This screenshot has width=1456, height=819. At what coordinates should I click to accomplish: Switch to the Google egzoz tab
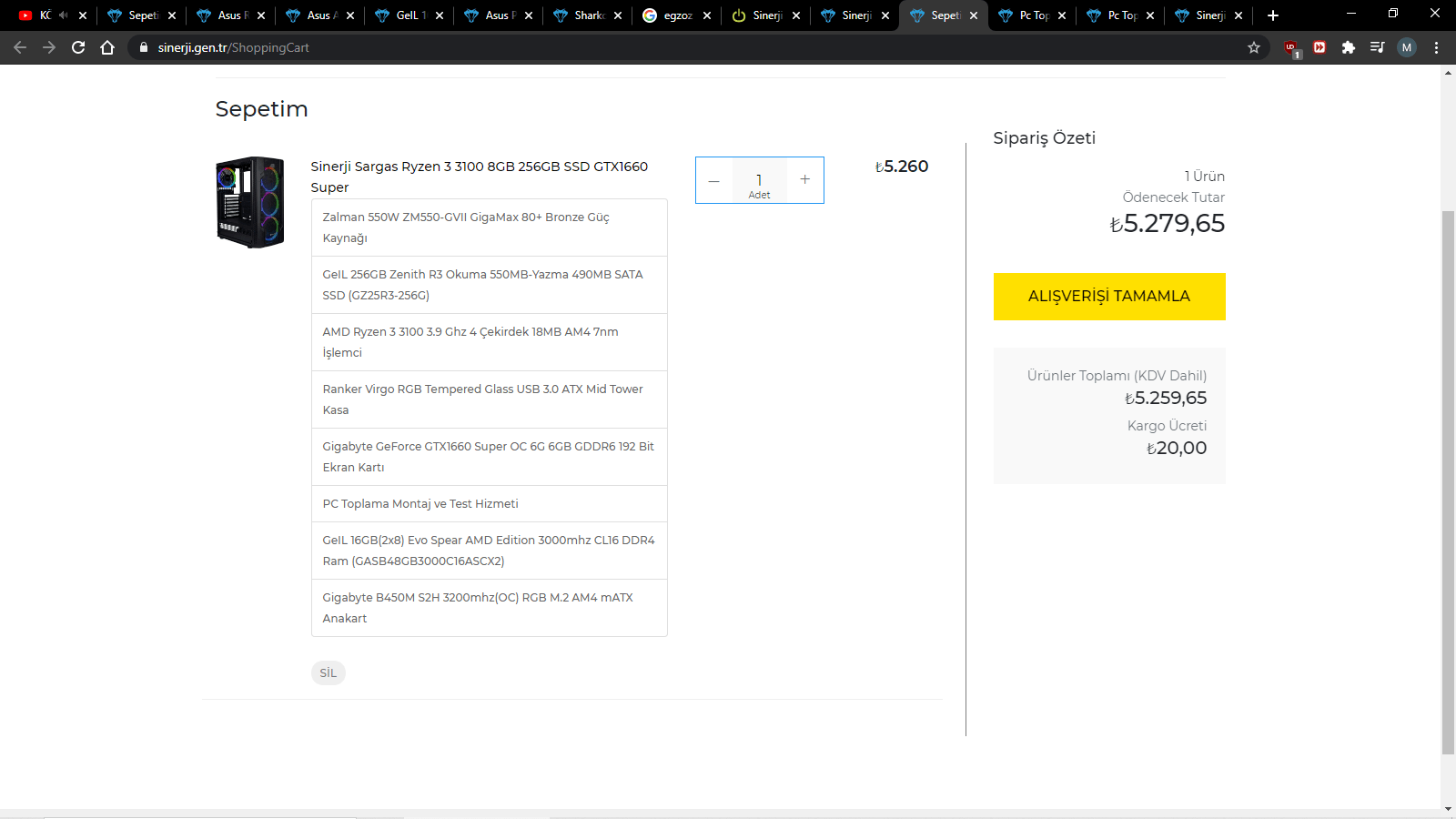[675, 15]
